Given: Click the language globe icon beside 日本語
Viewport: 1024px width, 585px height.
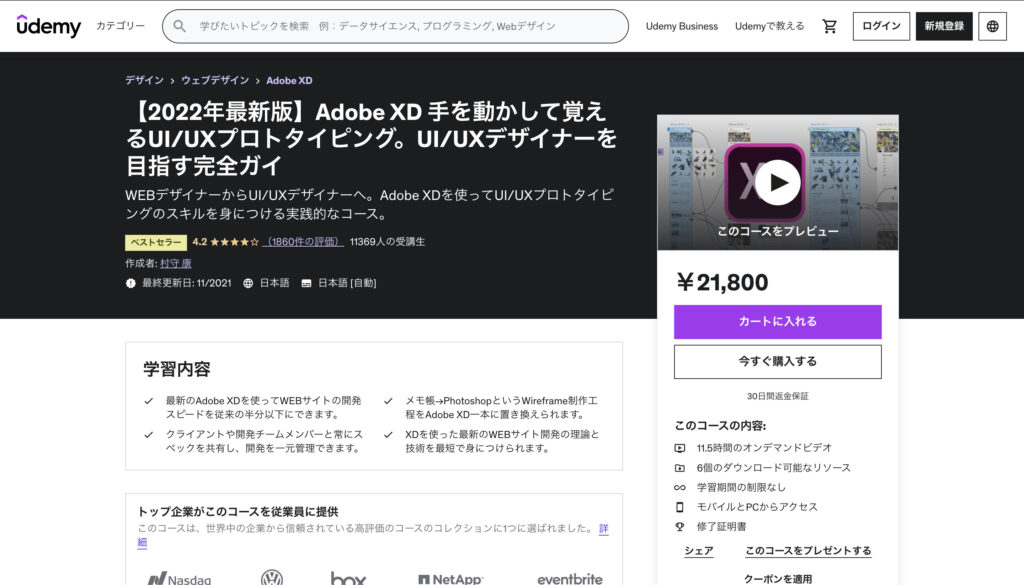Looking at the screenshot, I should tap(248, 283).
